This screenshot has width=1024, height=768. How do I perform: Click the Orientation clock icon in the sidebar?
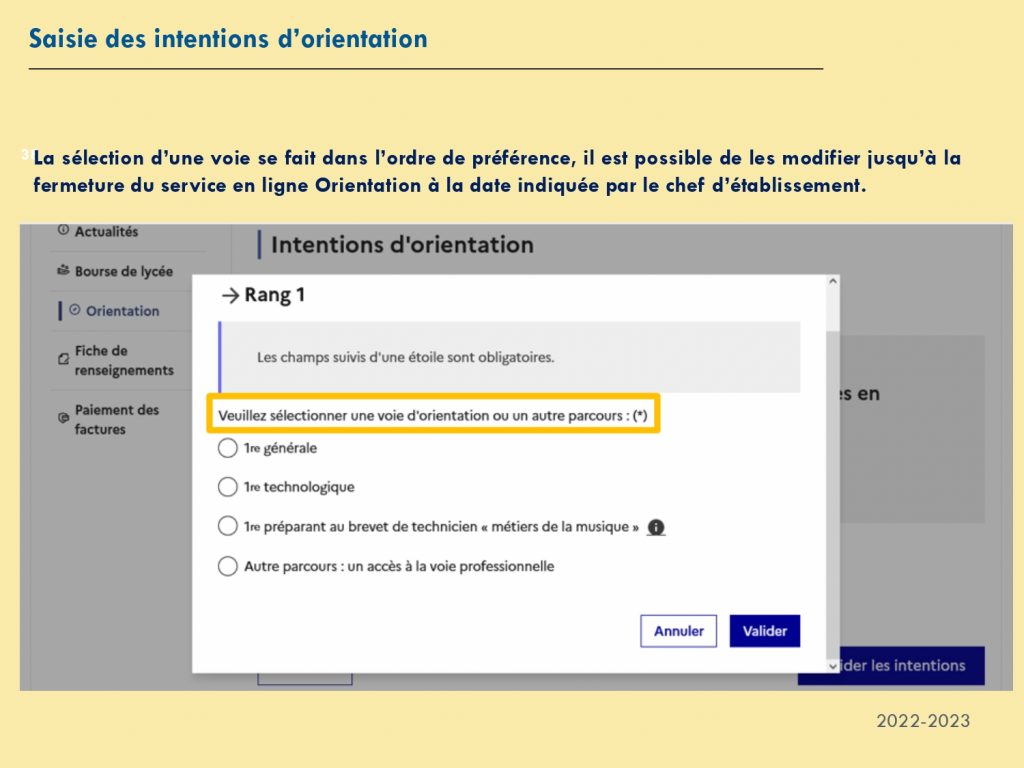[75, 311]
